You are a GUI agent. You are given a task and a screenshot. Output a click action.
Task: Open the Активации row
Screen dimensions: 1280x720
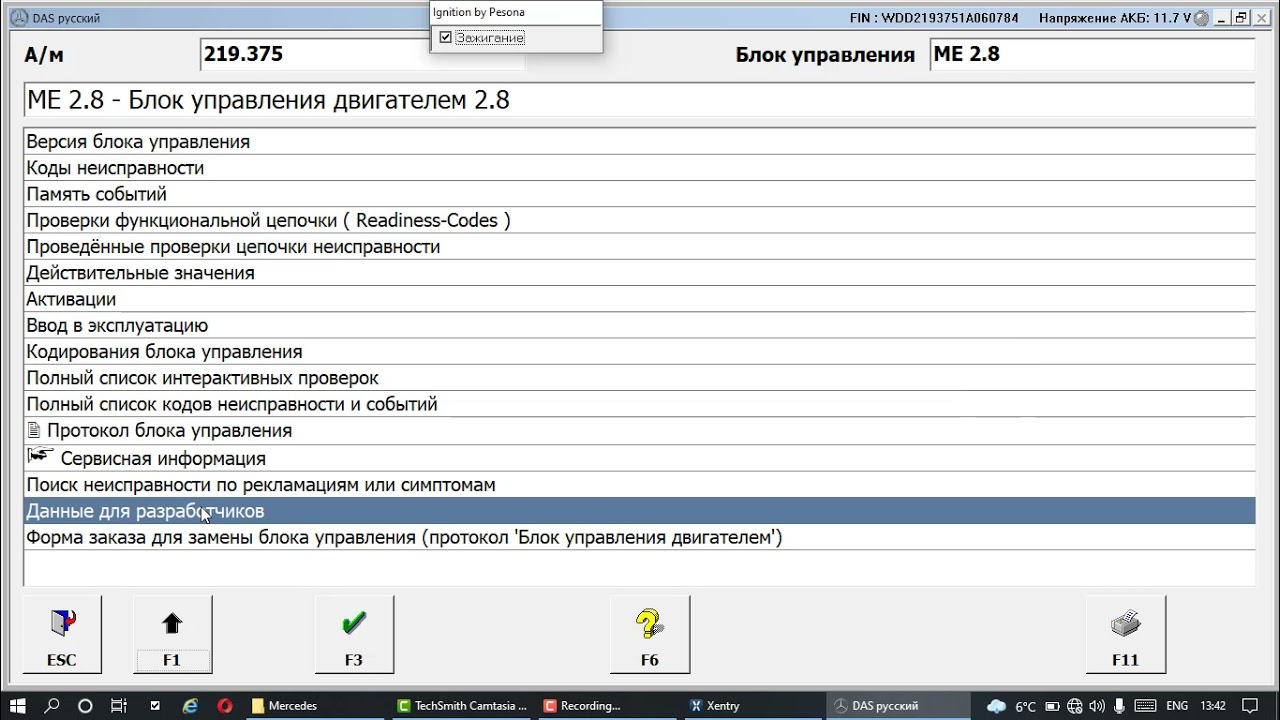click(640, 299)
